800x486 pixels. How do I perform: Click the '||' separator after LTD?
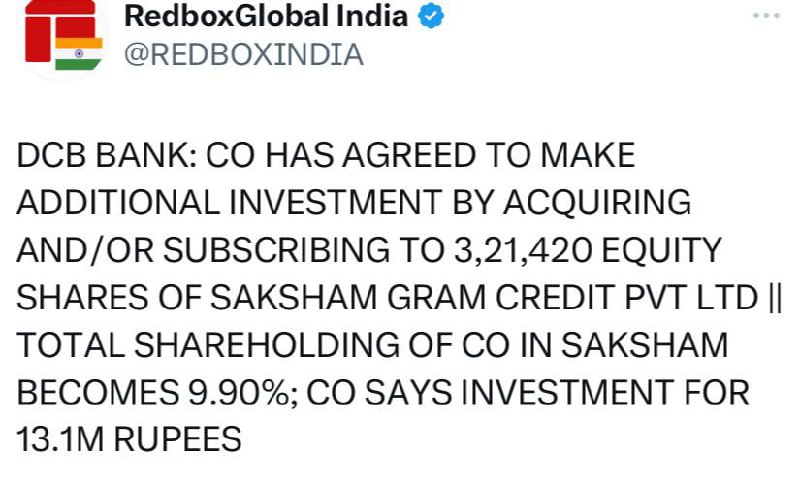(x=774, y=297)
